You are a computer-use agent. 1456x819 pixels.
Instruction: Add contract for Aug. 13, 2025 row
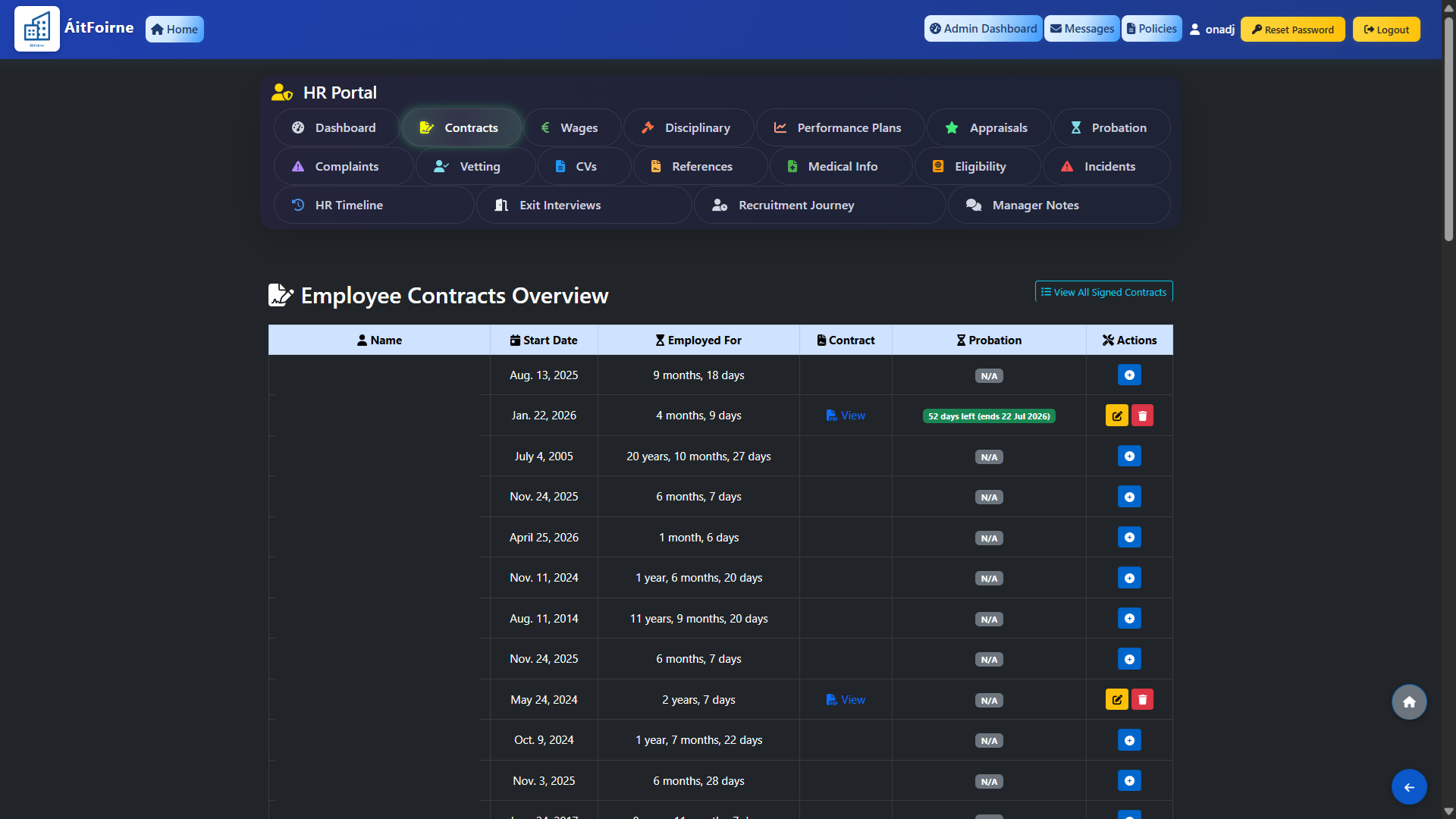click(1129, 375)
